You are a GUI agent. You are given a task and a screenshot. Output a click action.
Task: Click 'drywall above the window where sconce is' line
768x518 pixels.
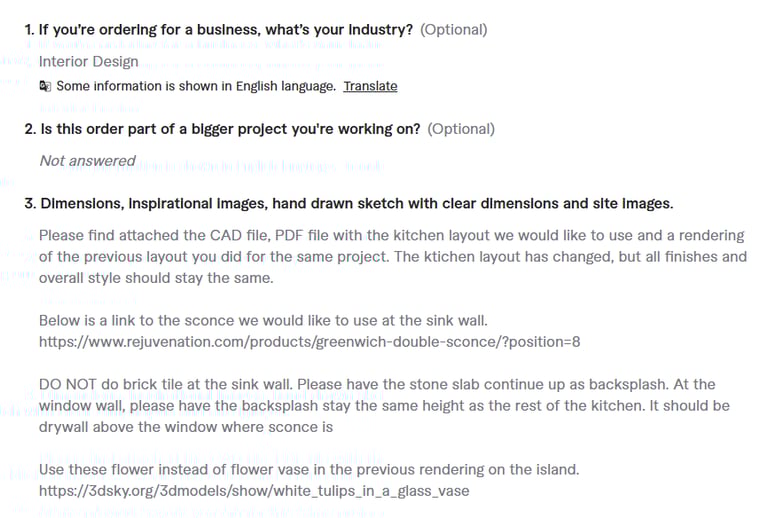click(x=186, y=427)
